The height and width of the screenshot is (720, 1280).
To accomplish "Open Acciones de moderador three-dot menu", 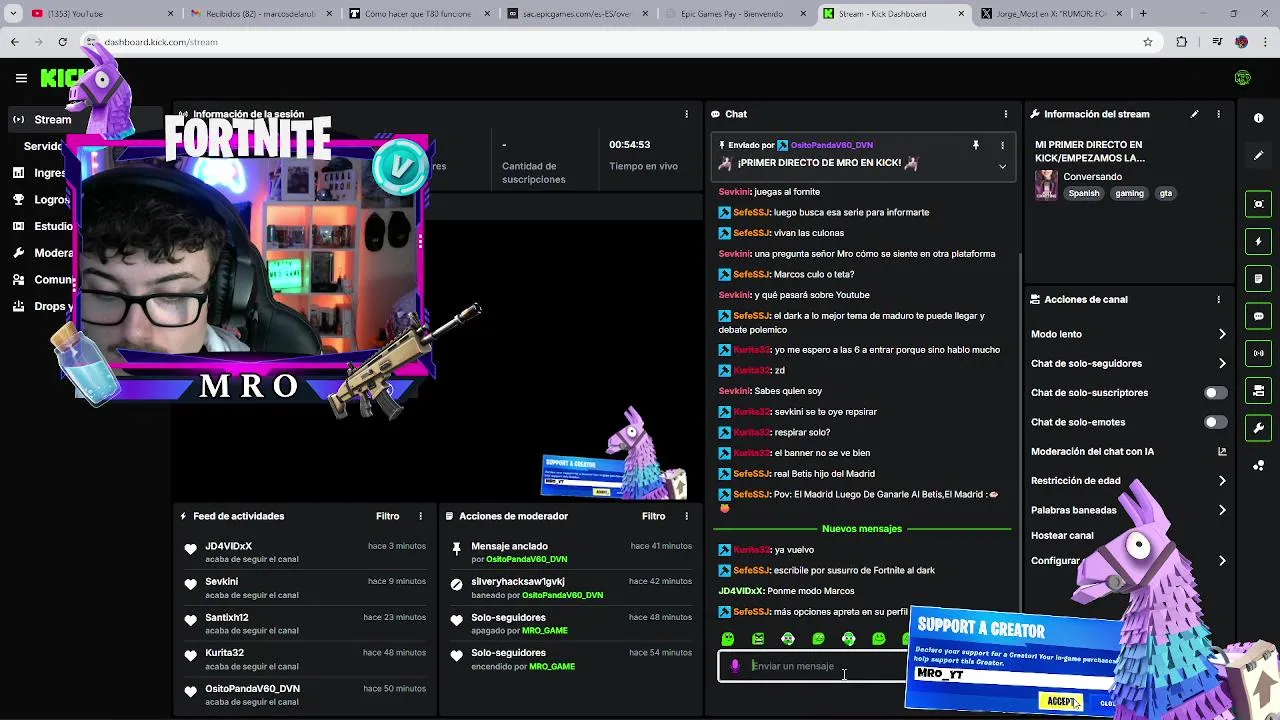I will click(686, 516).
